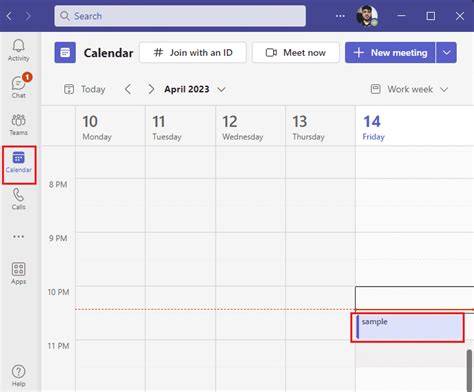This screenshot has height=392, width=474.
Task: Open the Apps icon in sidebar
Action: (x=18, y=273)
